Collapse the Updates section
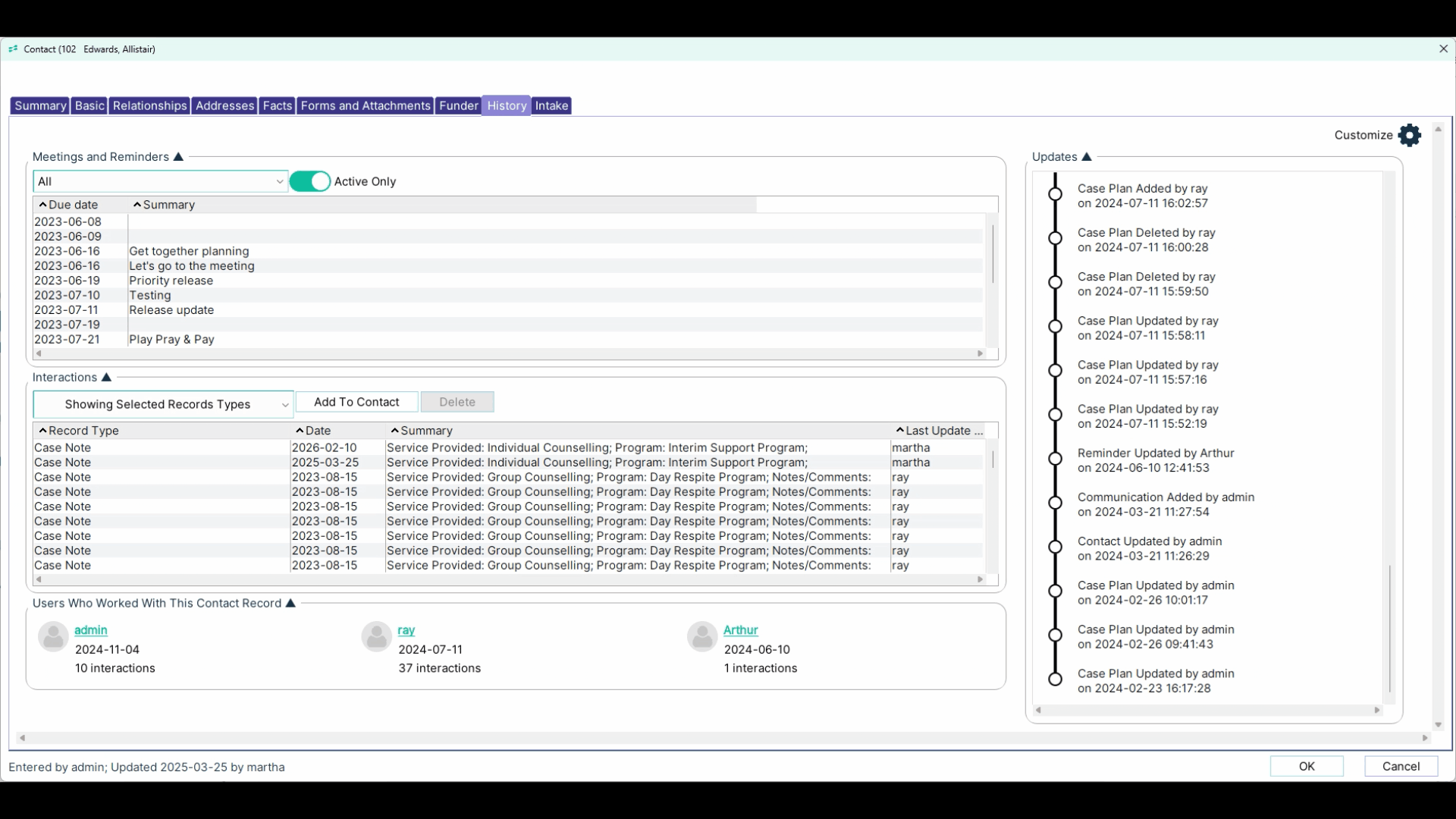 [x=1086, y=157]
